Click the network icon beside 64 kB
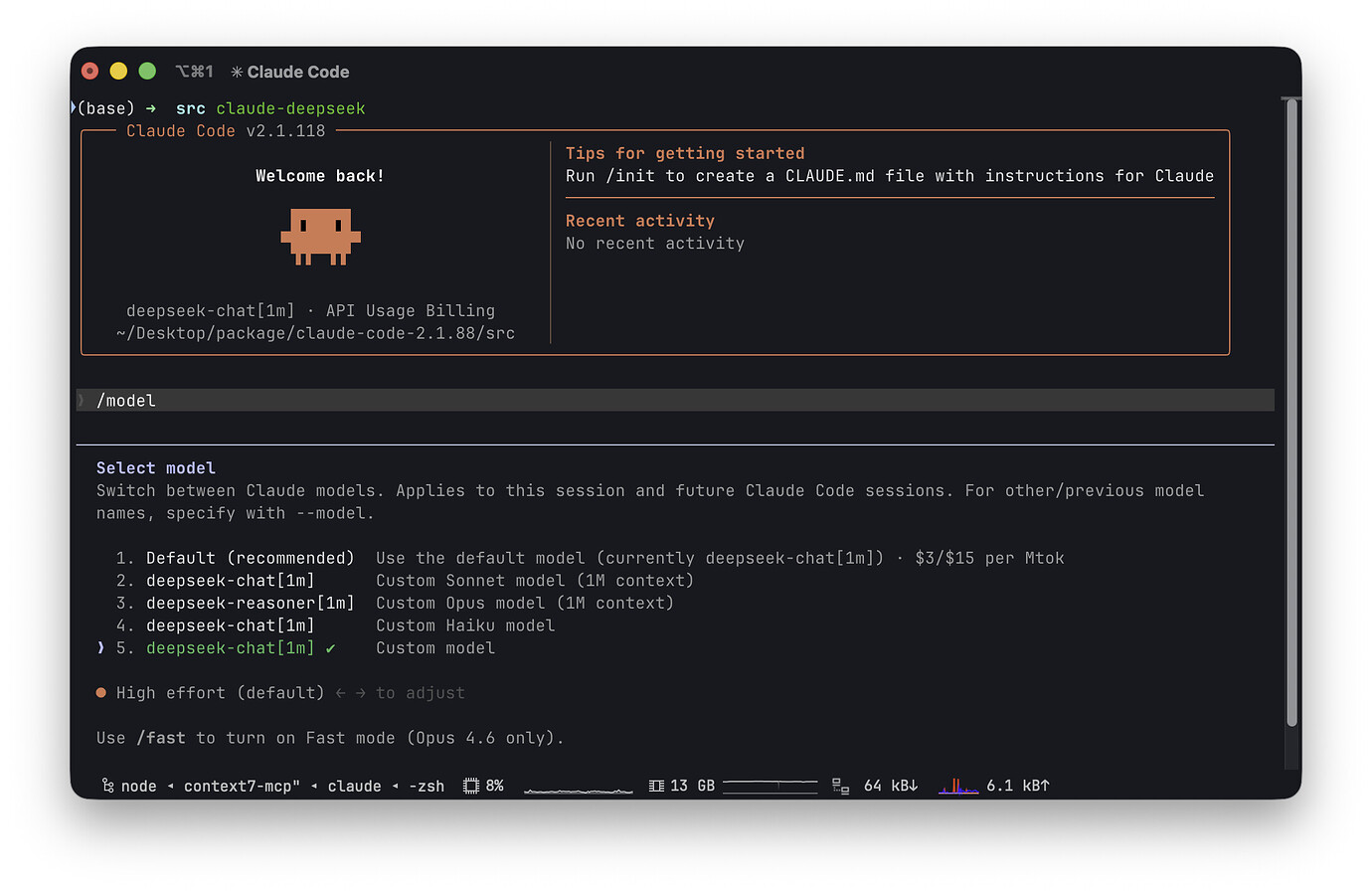The width and height of the screenshot is (1372, 891). point(841,786)
